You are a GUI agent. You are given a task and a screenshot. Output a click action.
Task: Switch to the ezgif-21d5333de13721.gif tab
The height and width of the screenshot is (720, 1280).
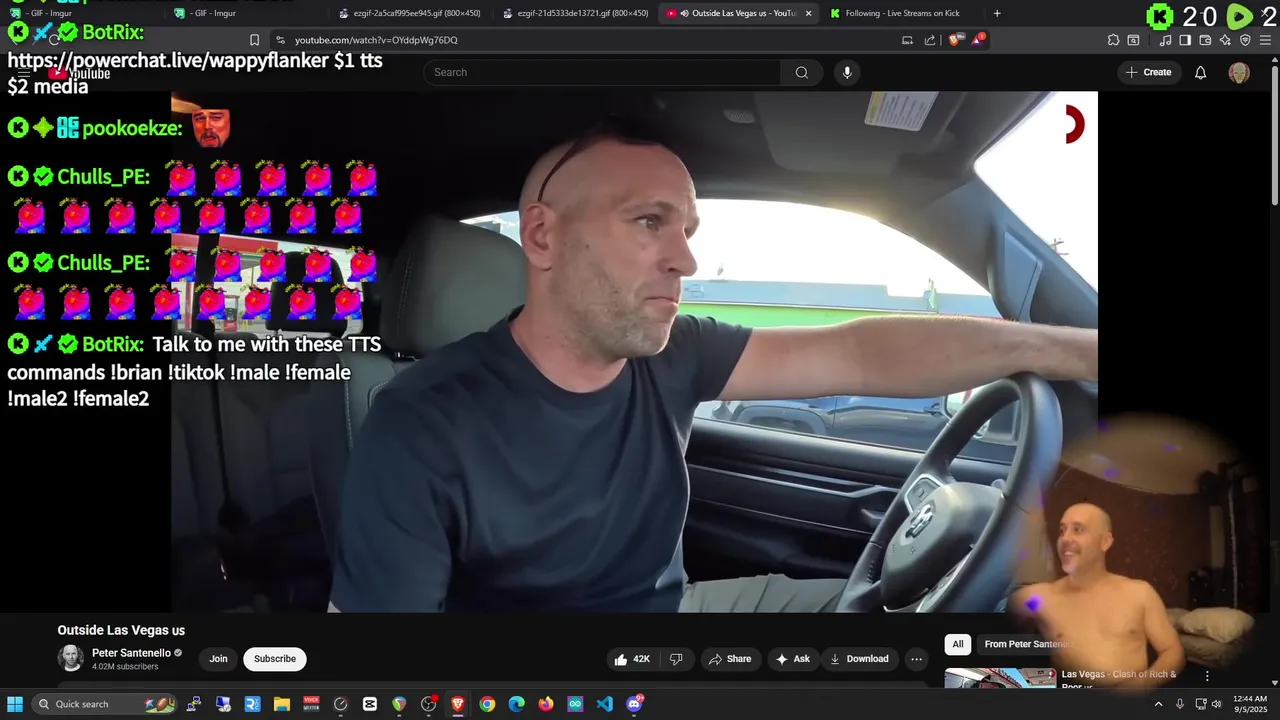click(574, 13)
